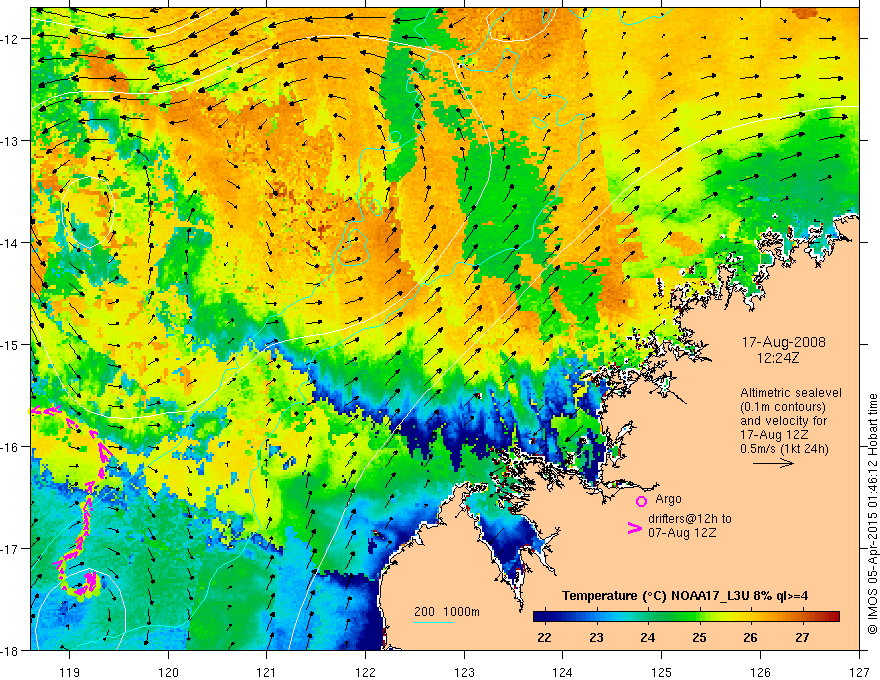Click latitude axis label -12

coord(10,39)
